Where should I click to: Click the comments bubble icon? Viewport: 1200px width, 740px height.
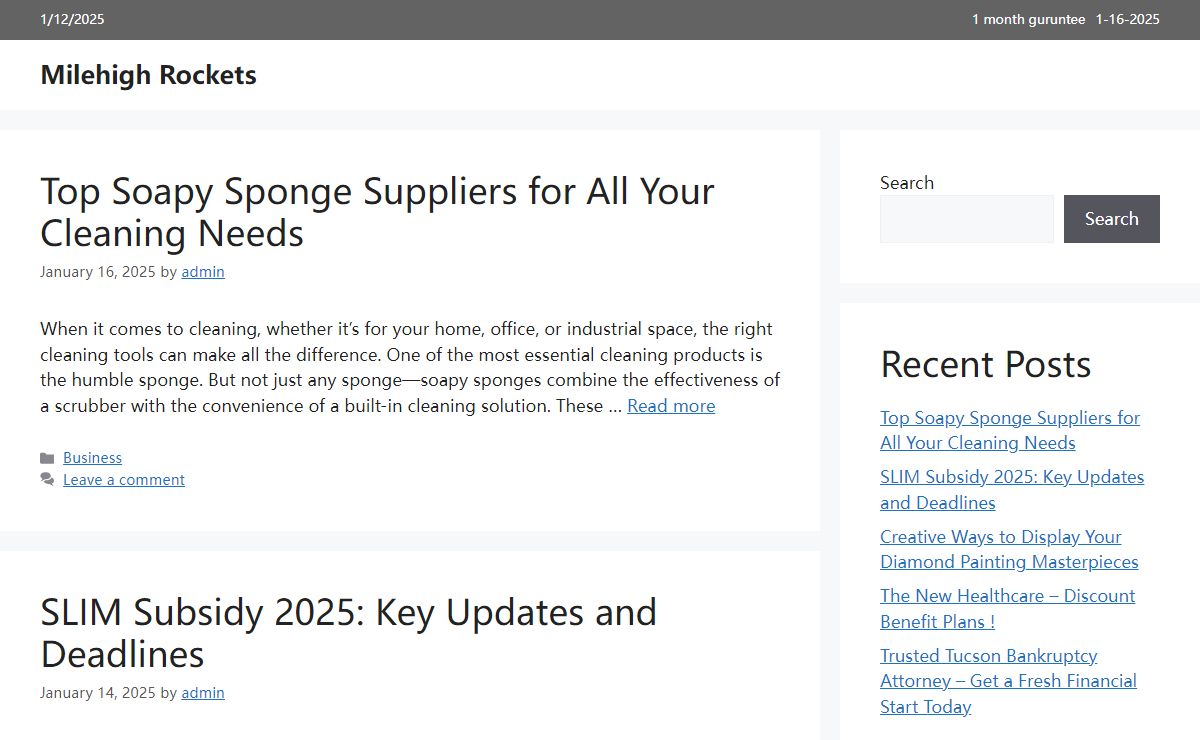click(x=47, y=480)
